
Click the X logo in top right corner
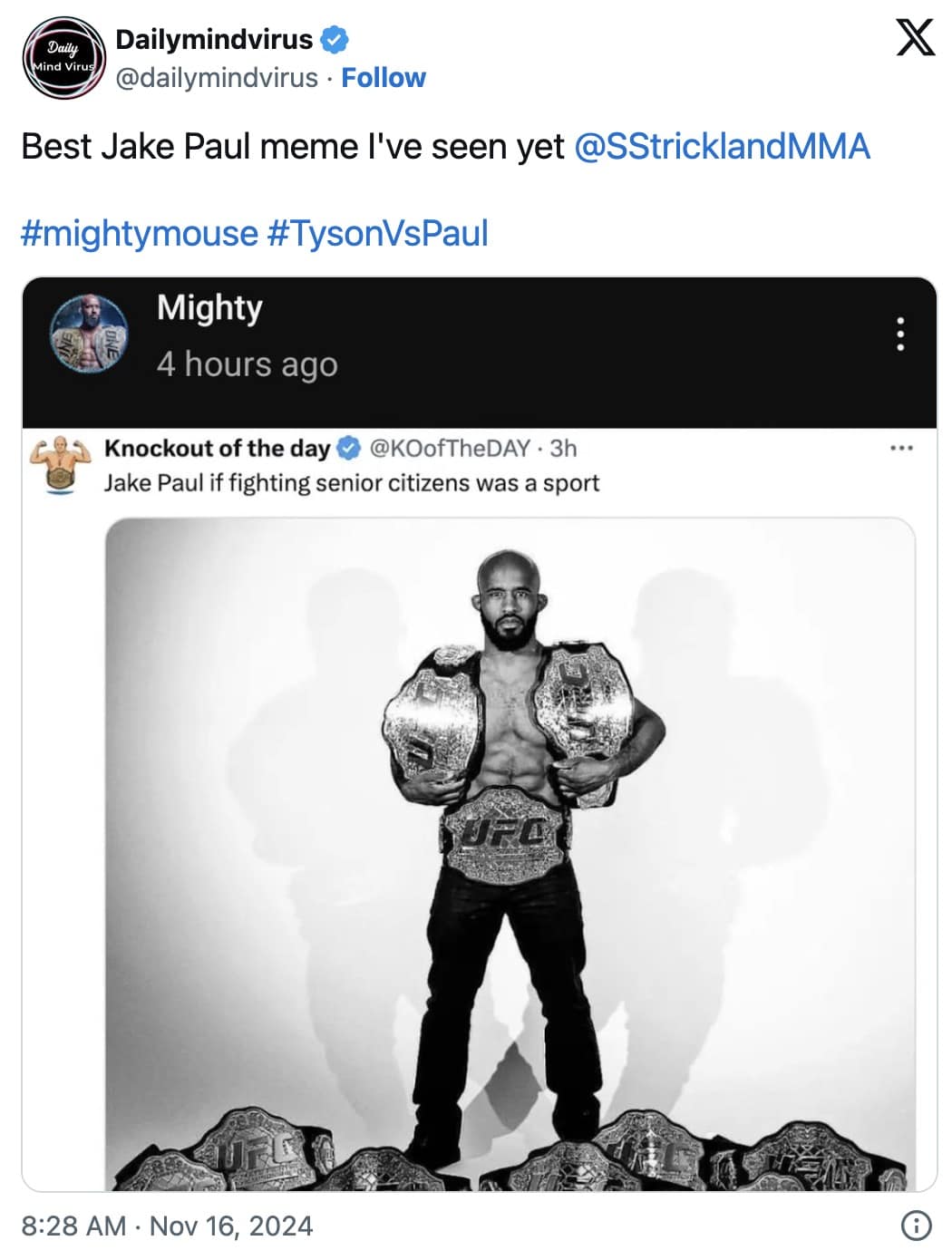tap(913, 38)
